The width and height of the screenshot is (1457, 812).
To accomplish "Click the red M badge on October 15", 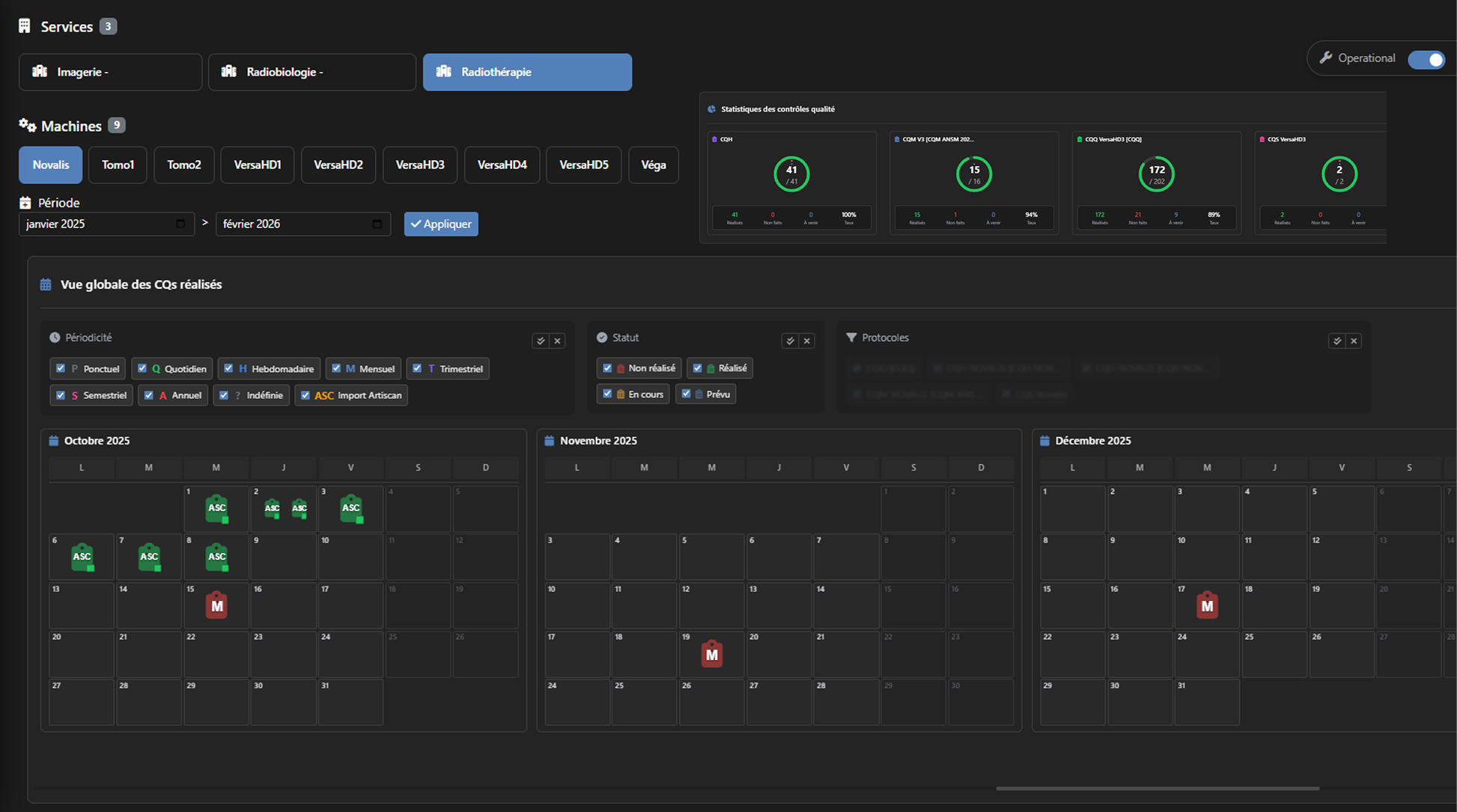I will click(x=216, y=605).
